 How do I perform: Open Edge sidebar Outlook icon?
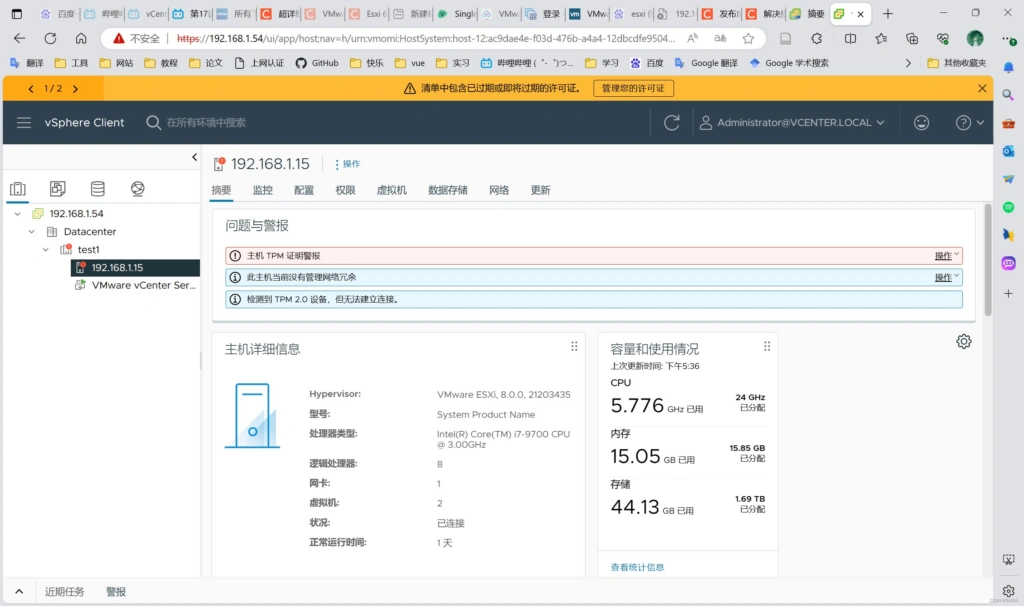pyautogui.click(x=1008, y=151)
